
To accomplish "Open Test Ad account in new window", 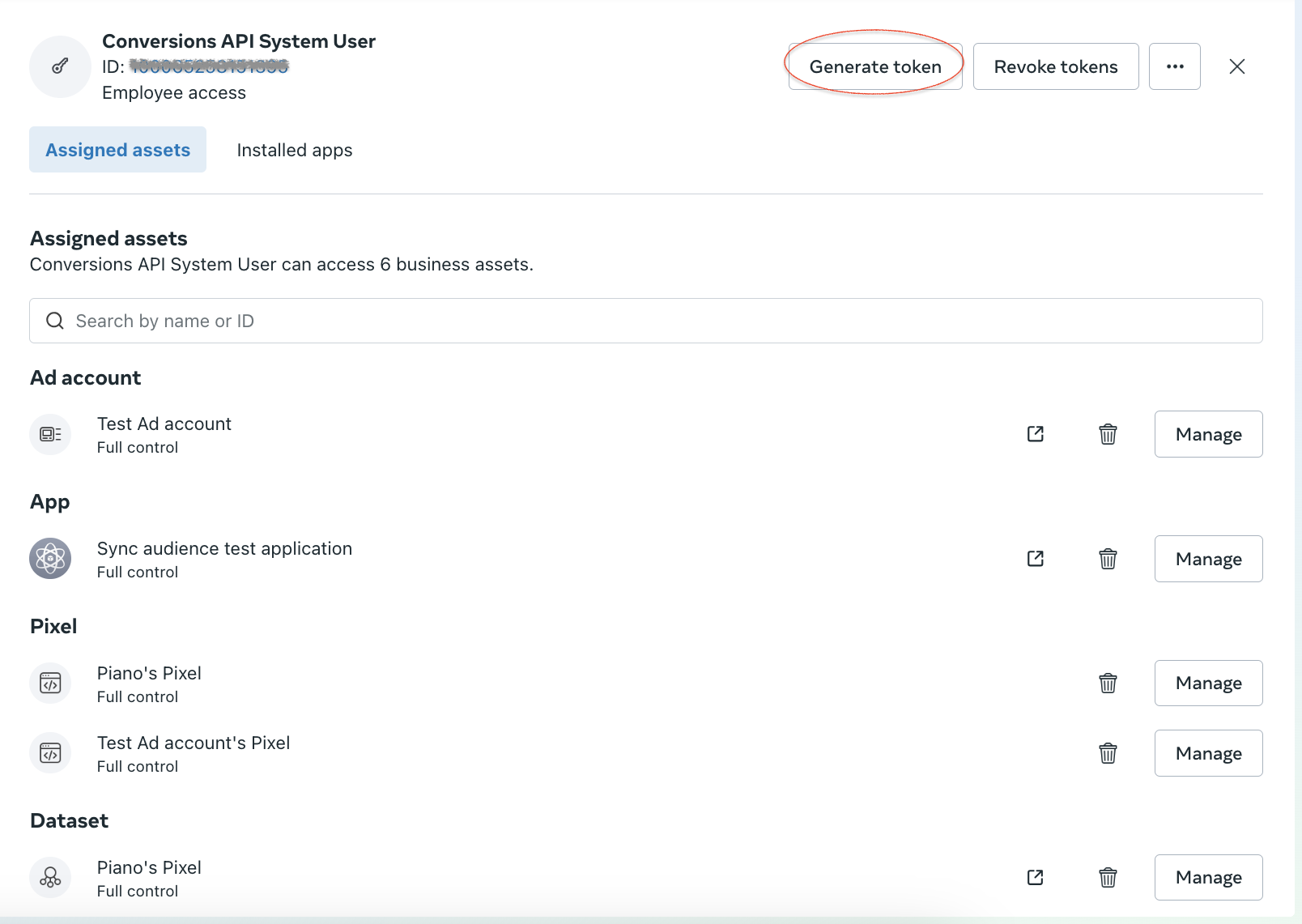I will (x=1036, y=434).
